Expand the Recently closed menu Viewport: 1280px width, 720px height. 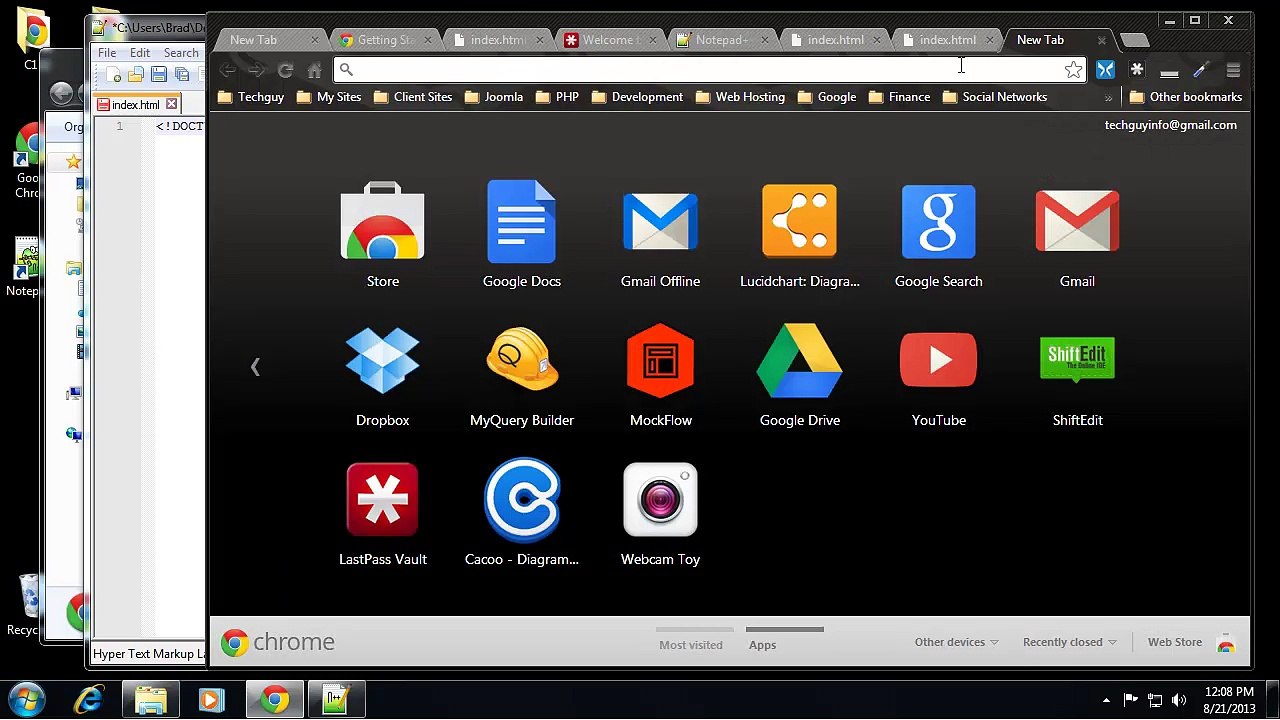click(x=1069, y=642)
